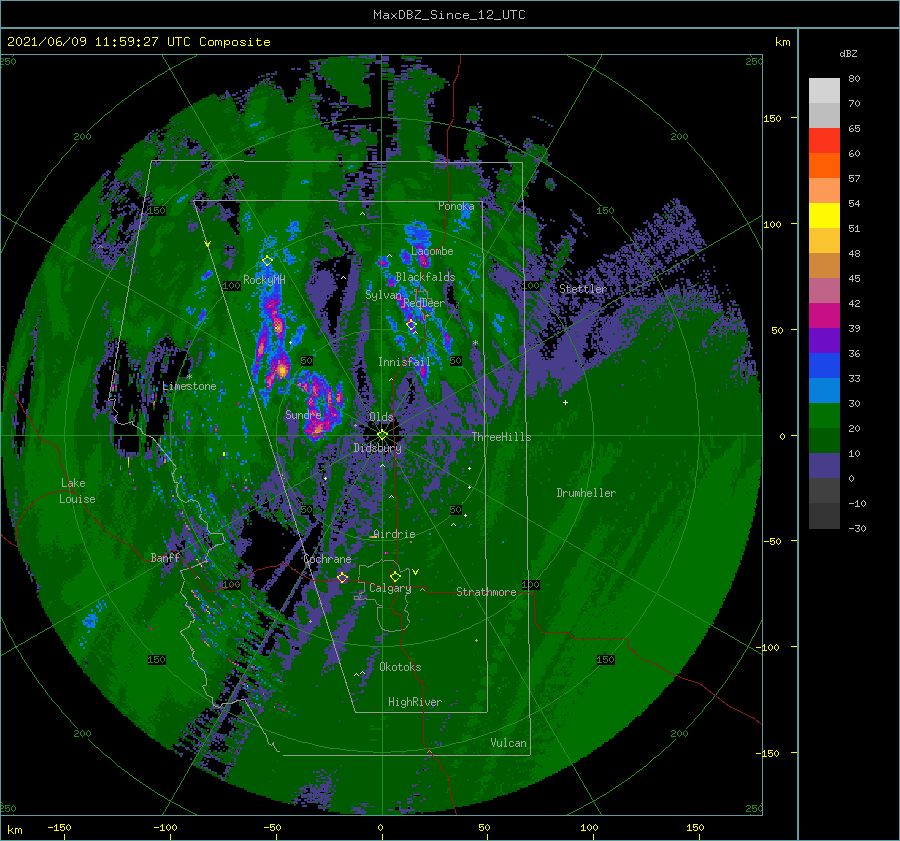Screen dimensions: 900x841
Task: Click the -150 tick on the bottom axis
Action: coord(59,827)
